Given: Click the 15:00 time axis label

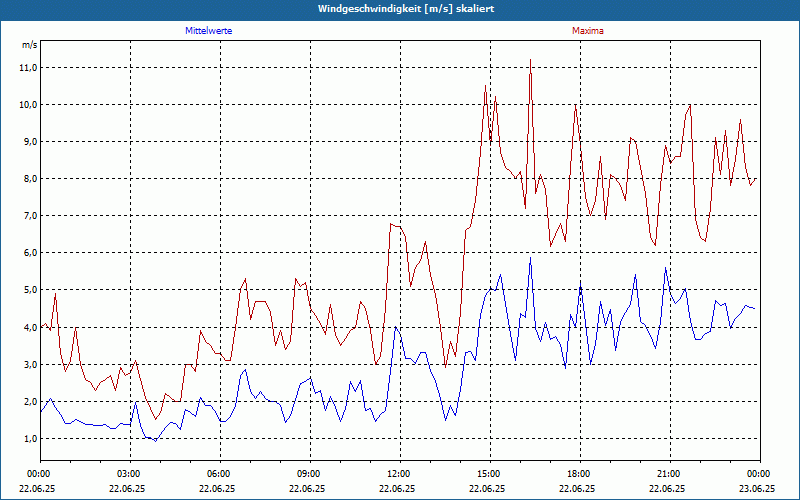Looking at the screenshot, I should tap(490, 474).
